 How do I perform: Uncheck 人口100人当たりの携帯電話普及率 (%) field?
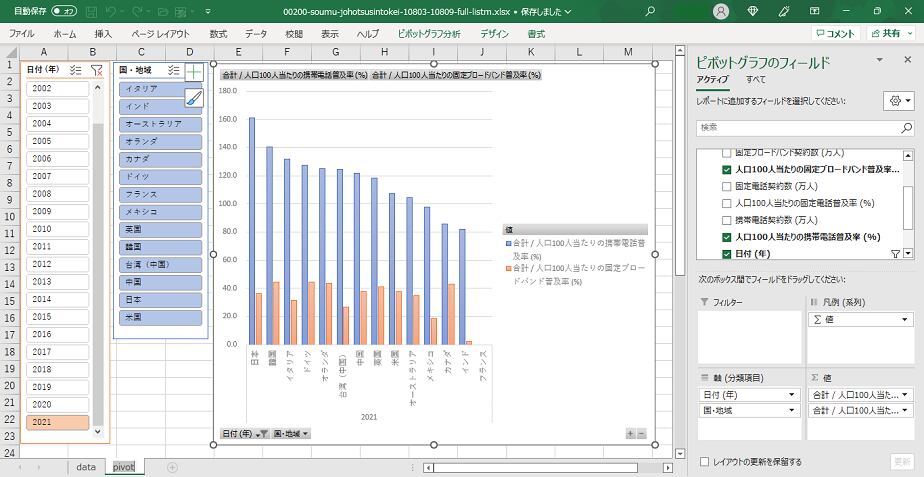(727, 237)
